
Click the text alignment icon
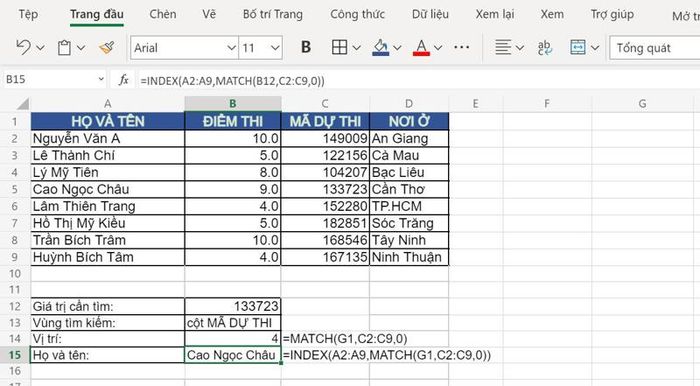point(503,47)
